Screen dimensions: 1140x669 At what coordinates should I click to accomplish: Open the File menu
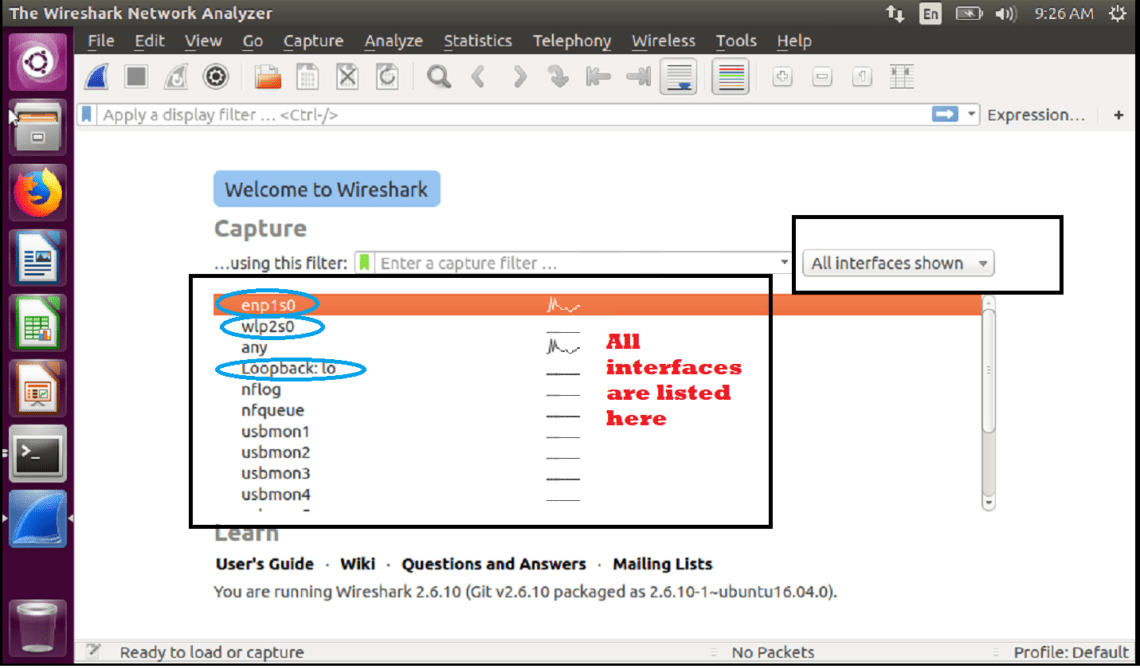point(100,41)
